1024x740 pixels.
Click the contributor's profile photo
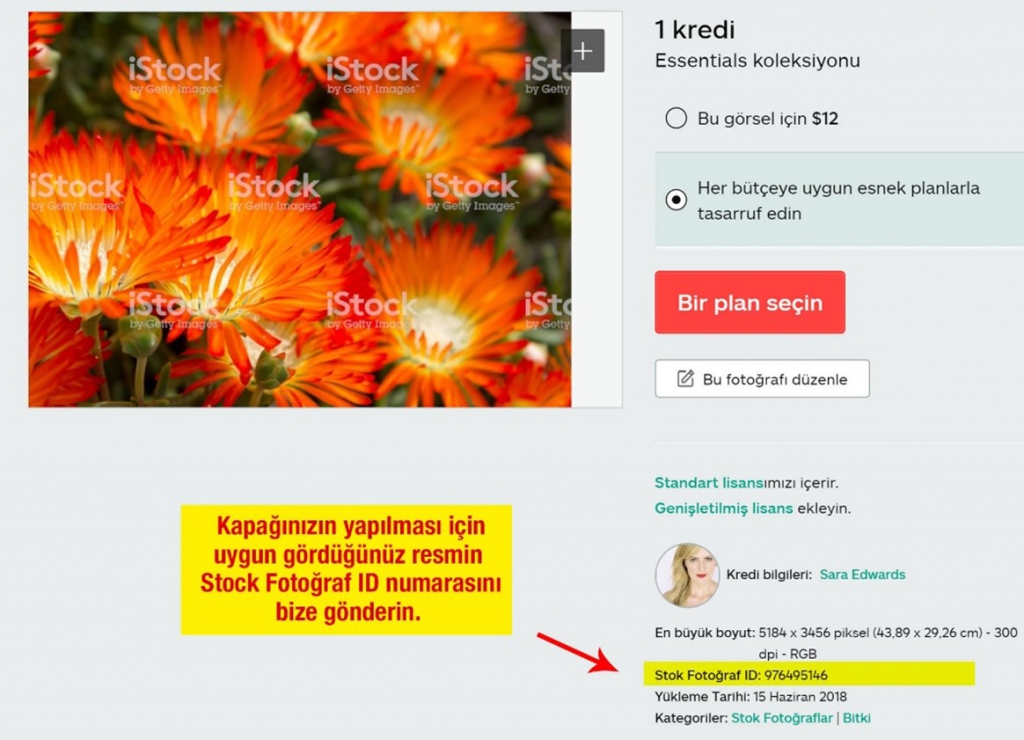[687, 575]
